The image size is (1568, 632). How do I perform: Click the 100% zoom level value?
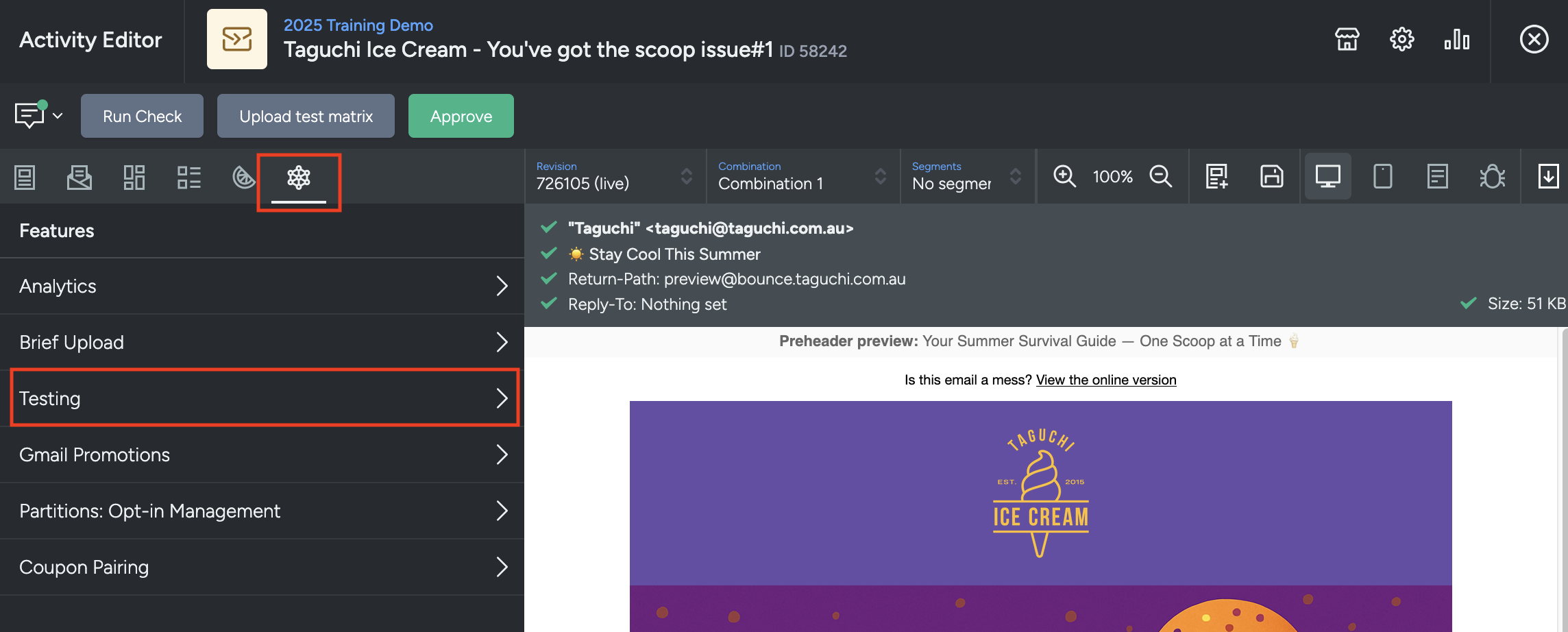tap(1112, 177)
